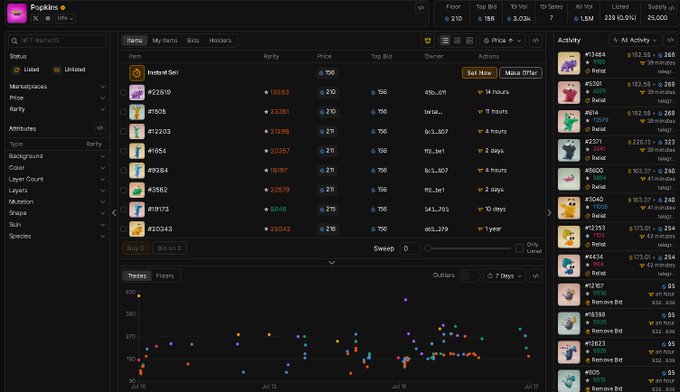Toggle the Listed status filter
The image size is (680, 392).
coord(26,69)
